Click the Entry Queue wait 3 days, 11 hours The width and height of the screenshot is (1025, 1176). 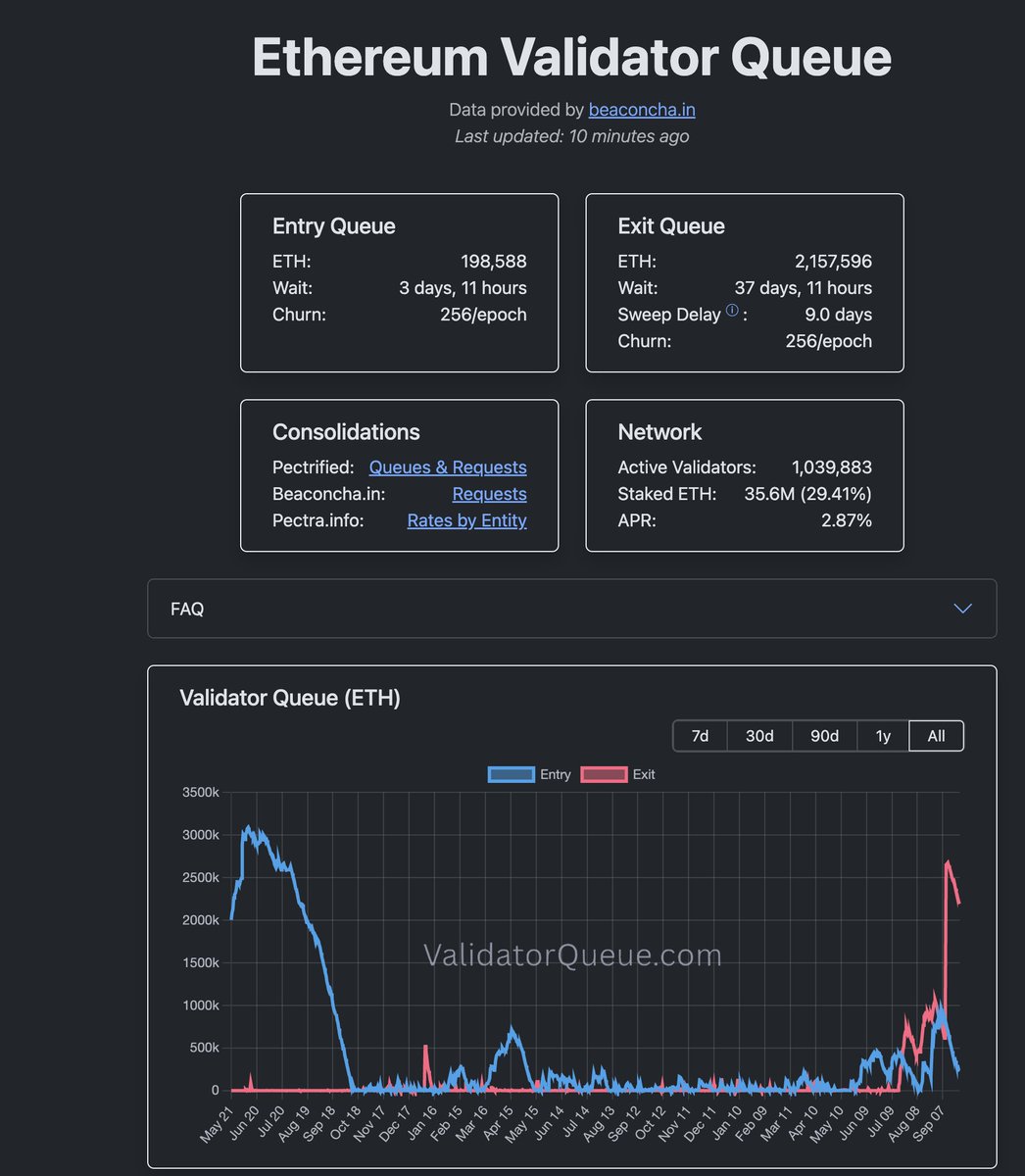coord(463,288)
